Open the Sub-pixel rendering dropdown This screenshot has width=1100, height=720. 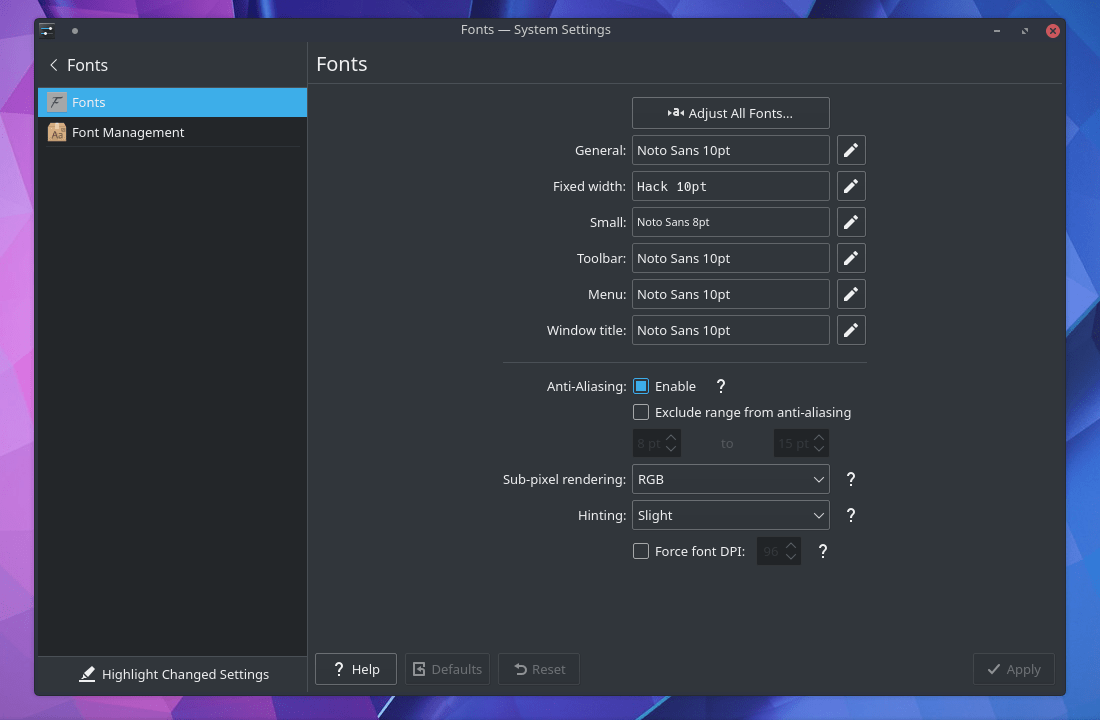coord(730,479)
